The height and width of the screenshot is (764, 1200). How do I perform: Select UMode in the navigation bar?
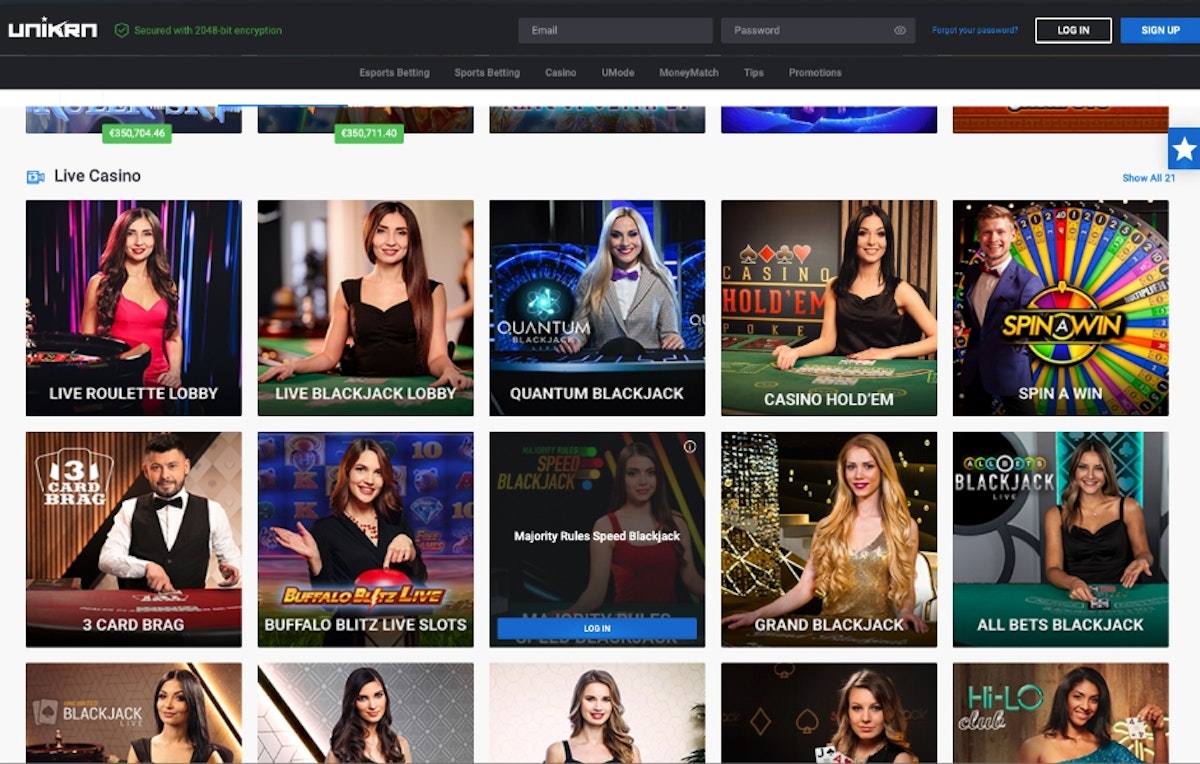tap(617, 73)
